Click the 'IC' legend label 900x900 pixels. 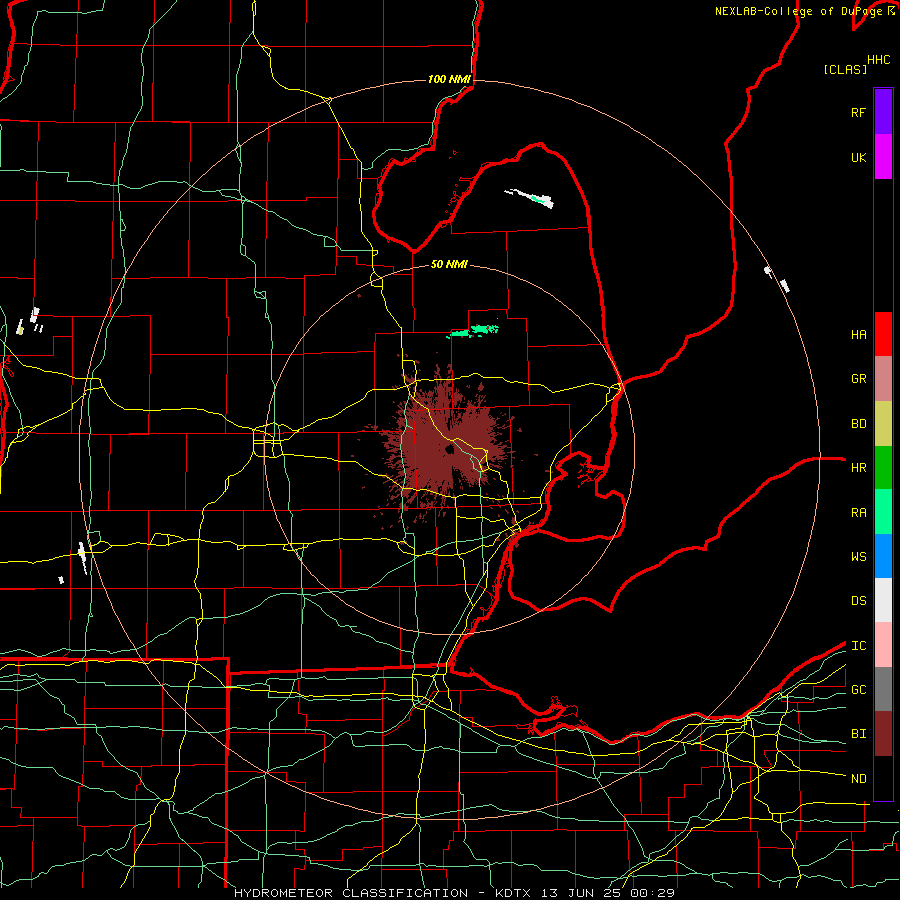[858, 646]
